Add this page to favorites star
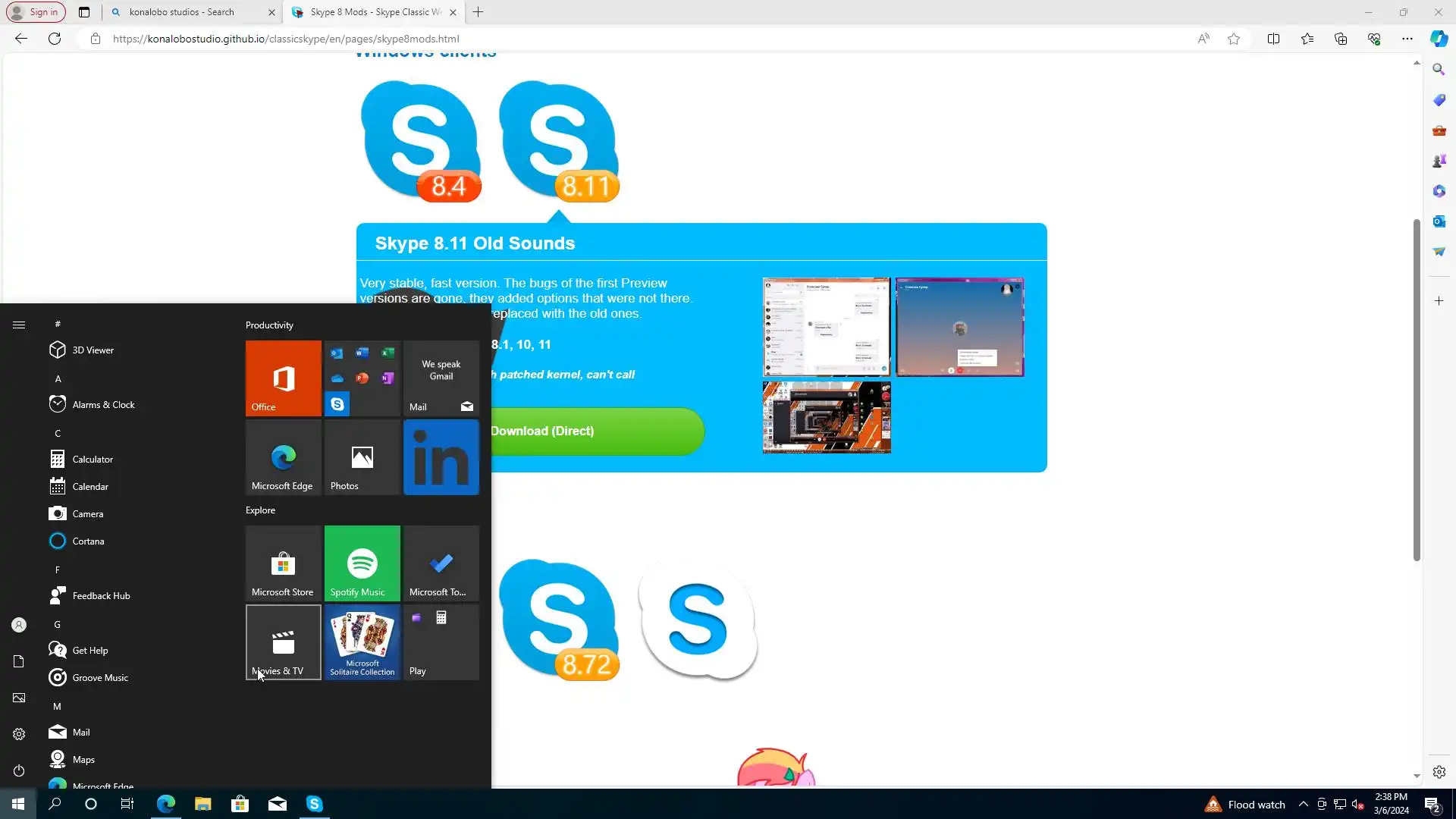This screenshot has height=819, width=1456. (1234, 39)
